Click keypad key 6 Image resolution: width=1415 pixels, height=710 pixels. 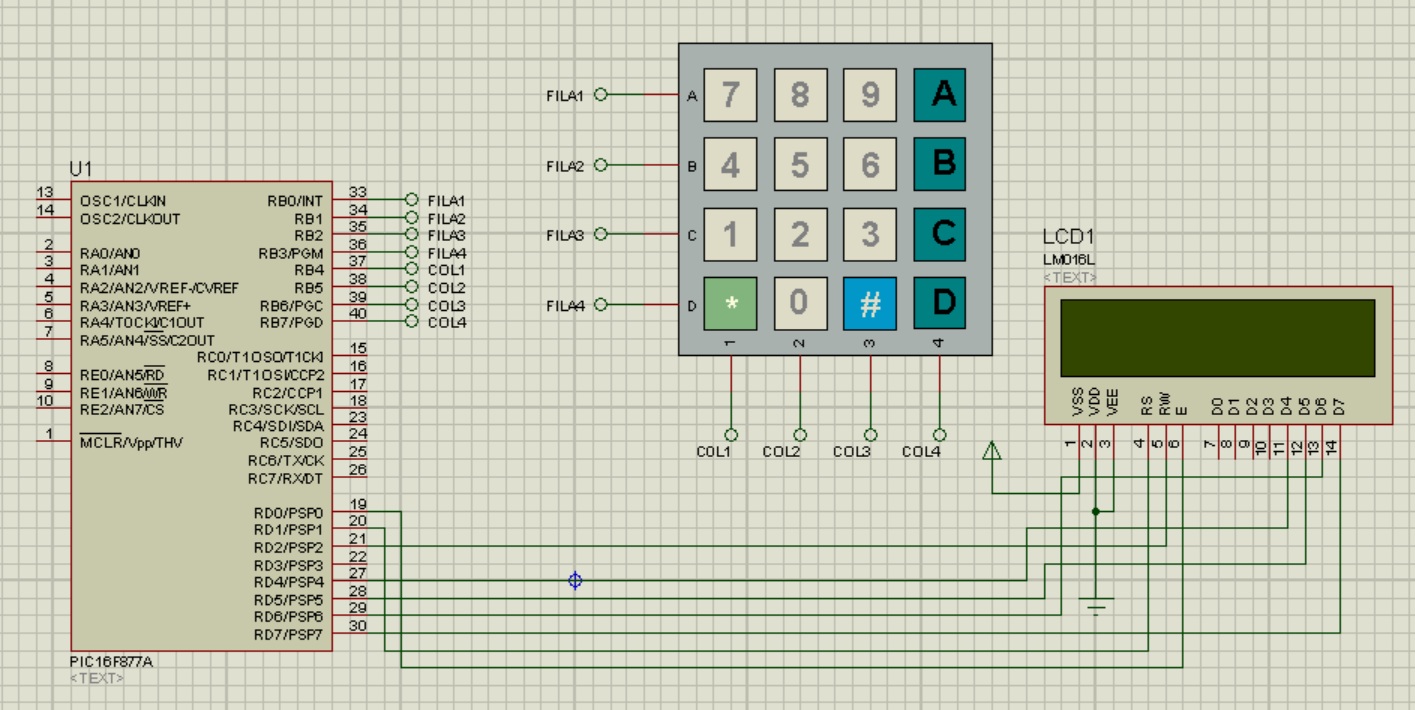pos(870,165)
